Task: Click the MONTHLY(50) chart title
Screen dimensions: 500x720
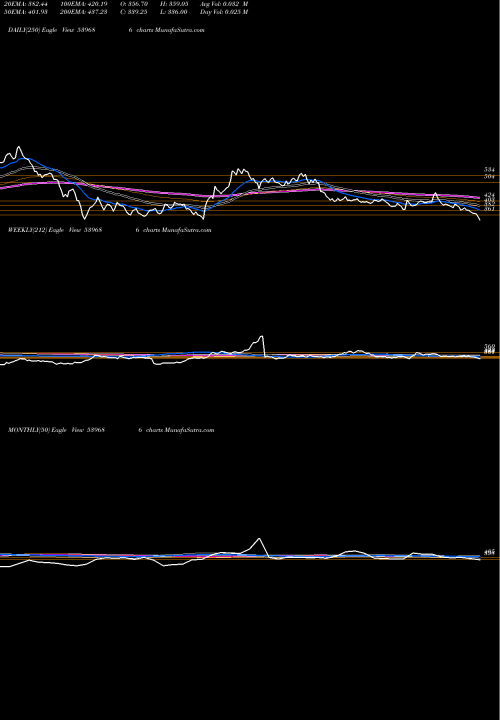Action: [56, 430]
